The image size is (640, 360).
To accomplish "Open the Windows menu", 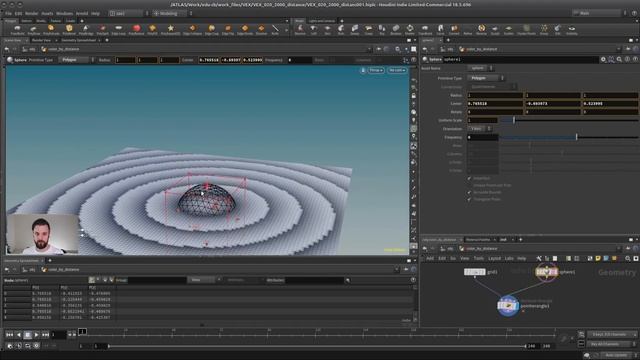I will [x=64, y=13].
